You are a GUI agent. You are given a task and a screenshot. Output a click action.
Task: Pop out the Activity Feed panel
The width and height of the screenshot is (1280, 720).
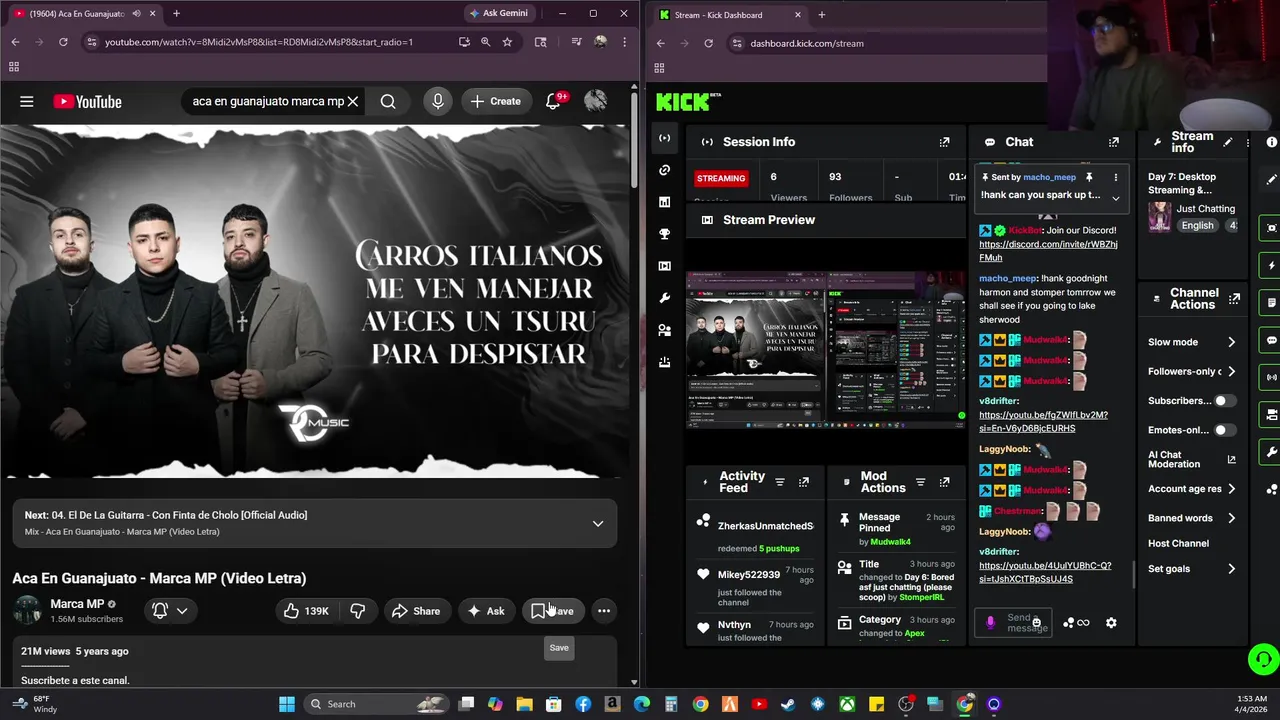tap(803, 482)
